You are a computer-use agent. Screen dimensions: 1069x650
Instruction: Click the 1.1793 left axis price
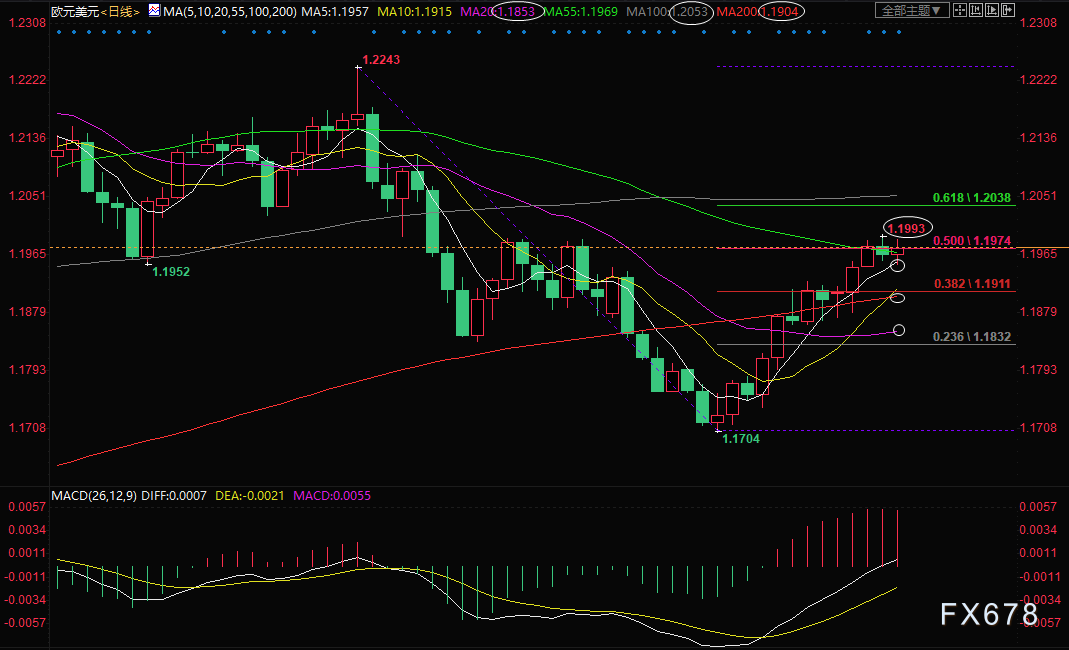pyautogui.click(x=27, y=370)
